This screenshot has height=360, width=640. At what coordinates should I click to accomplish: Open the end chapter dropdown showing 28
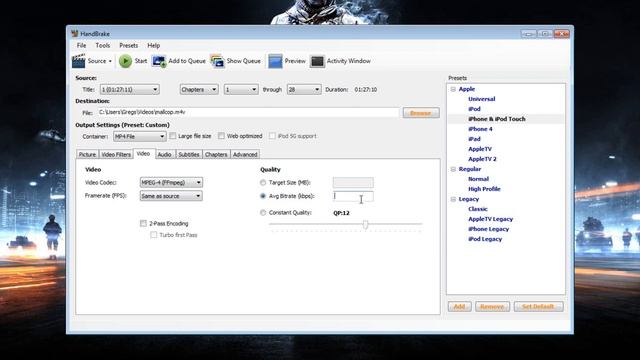(304, 89)
